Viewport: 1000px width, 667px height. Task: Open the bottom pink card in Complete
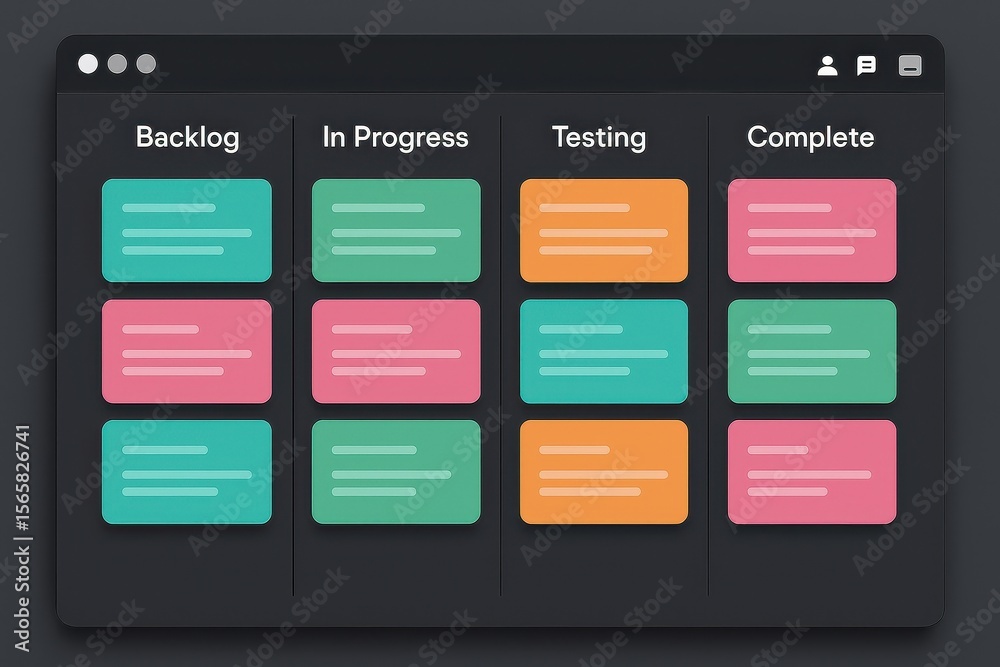[x=812, y=472]
